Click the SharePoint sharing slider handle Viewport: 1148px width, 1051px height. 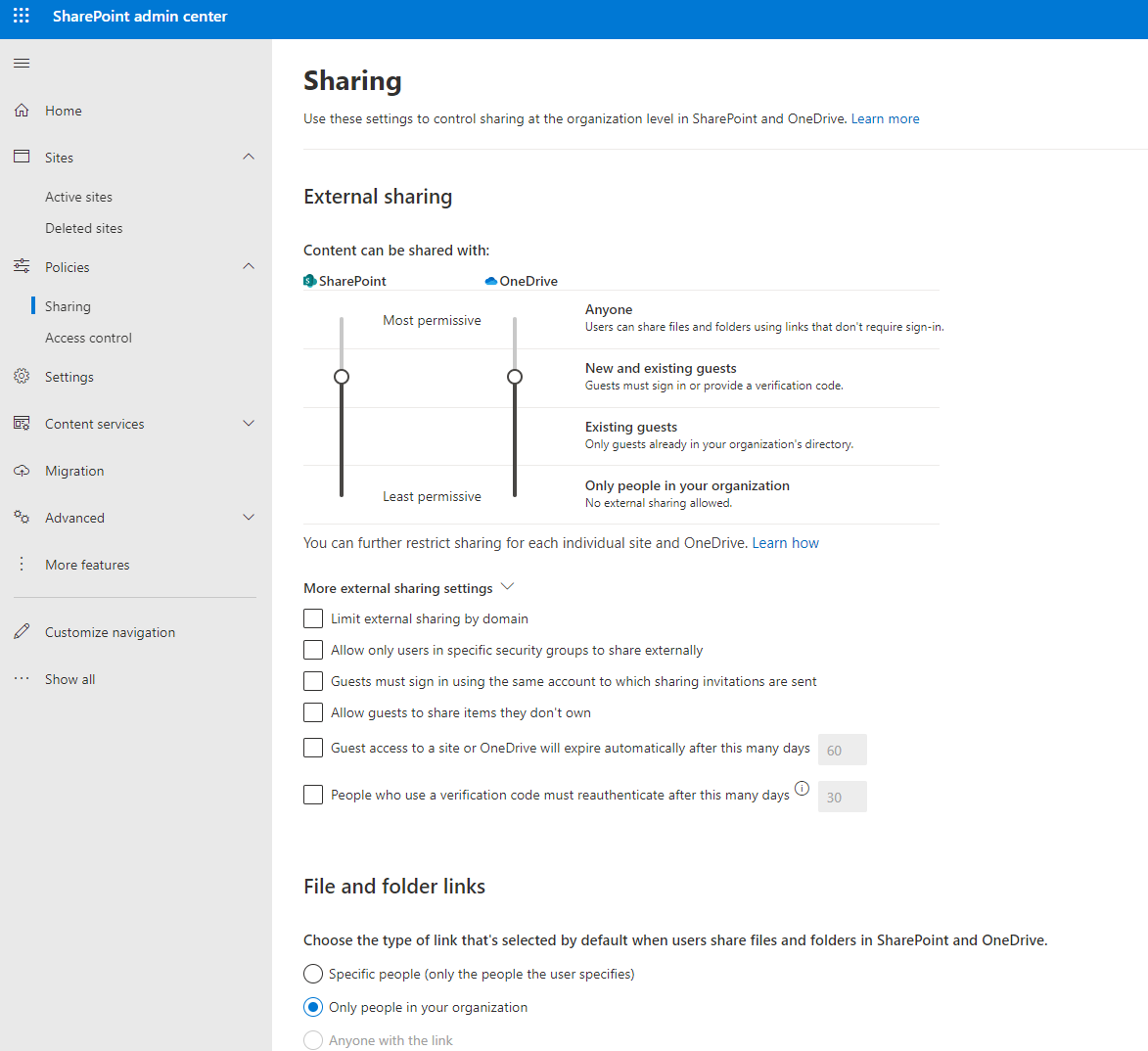tap(342, 376)
